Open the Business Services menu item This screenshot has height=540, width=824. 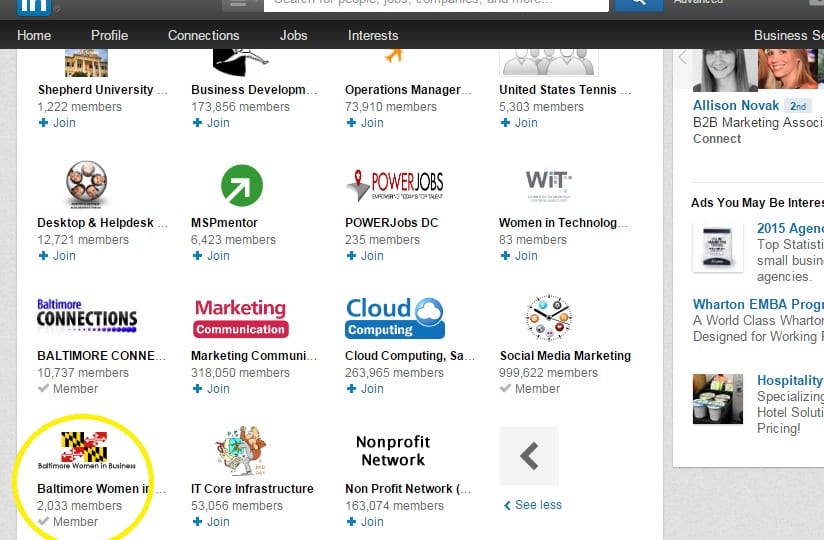788,35
